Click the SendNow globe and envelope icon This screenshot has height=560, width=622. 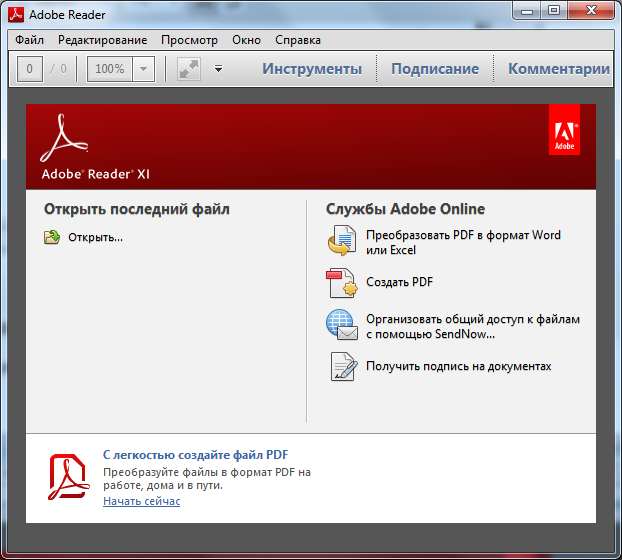pos(342,325)
